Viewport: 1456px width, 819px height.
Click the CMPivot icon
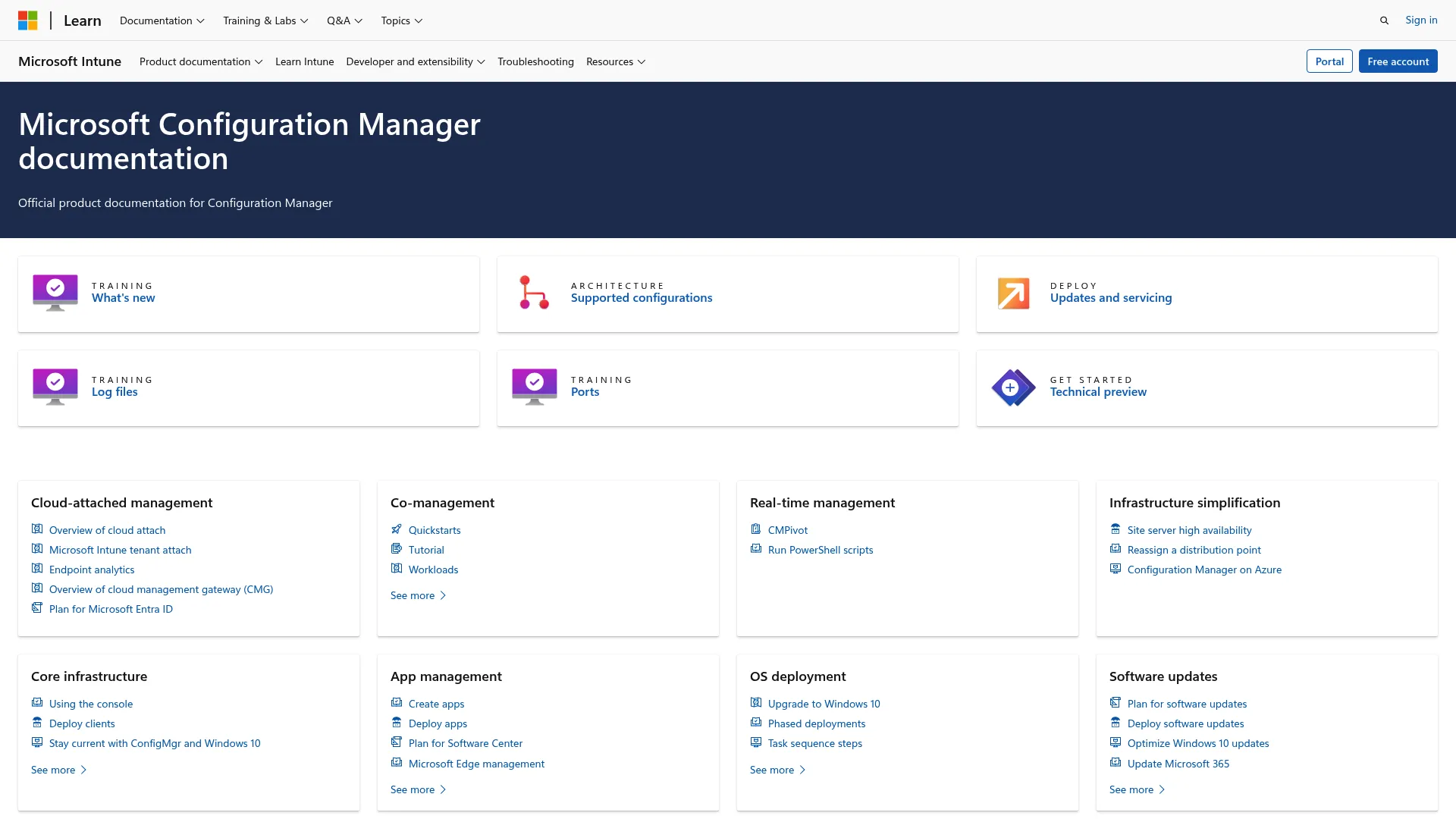[x=756, y=529]
